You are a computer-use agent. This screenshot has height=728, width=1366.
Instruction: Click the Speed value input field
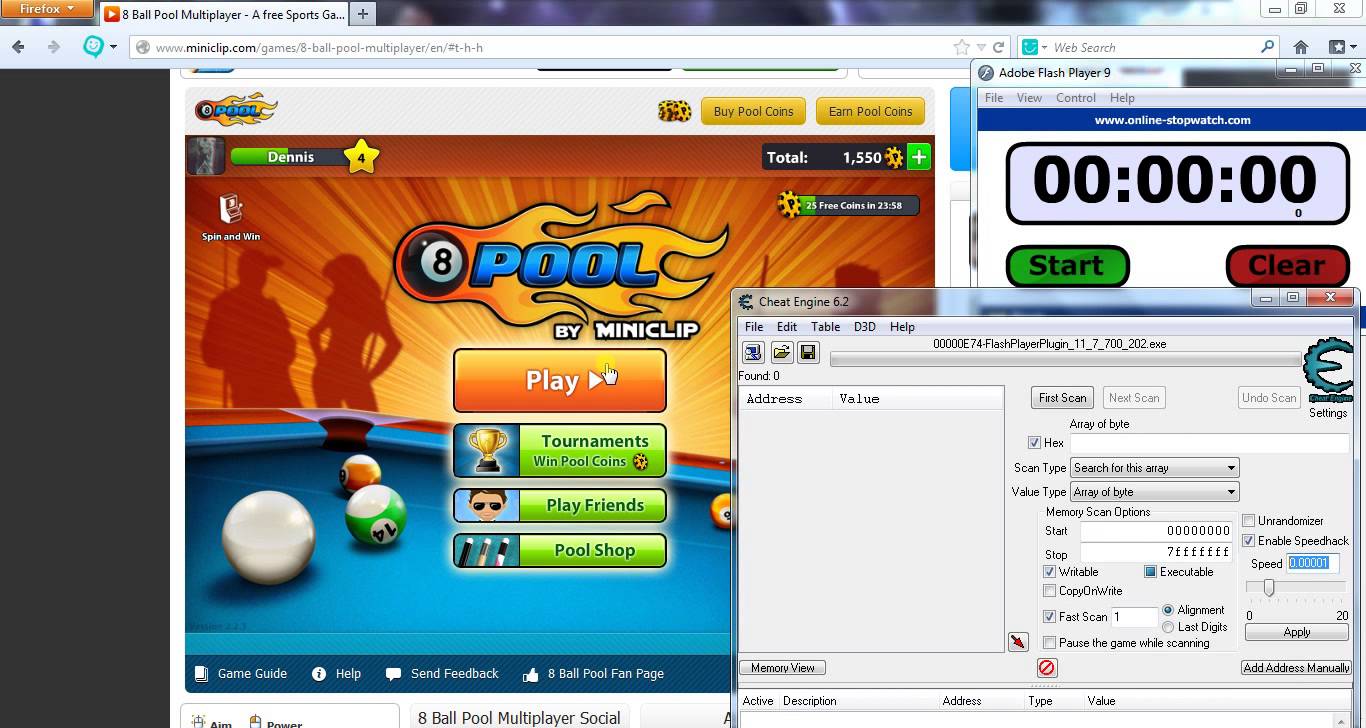(x=1312, y=563)
